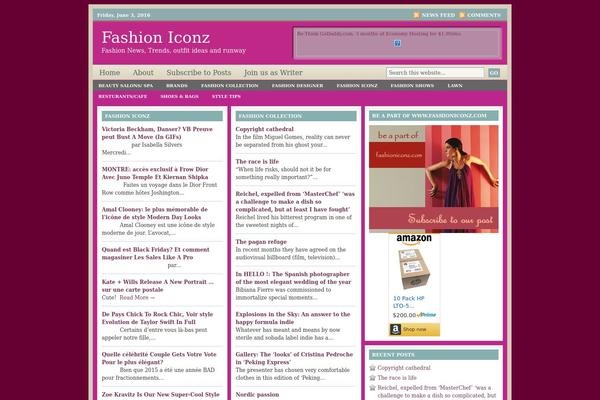Open Amal Clooney memorable looks article
600x400 pixels.
155,213
